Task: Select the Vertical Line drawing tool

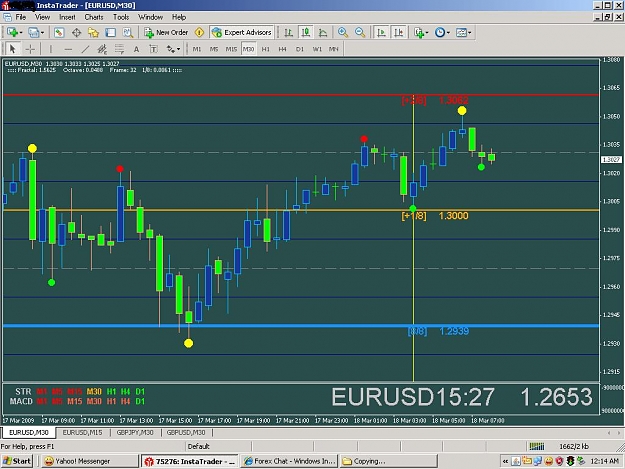Action: coord(51,49)
